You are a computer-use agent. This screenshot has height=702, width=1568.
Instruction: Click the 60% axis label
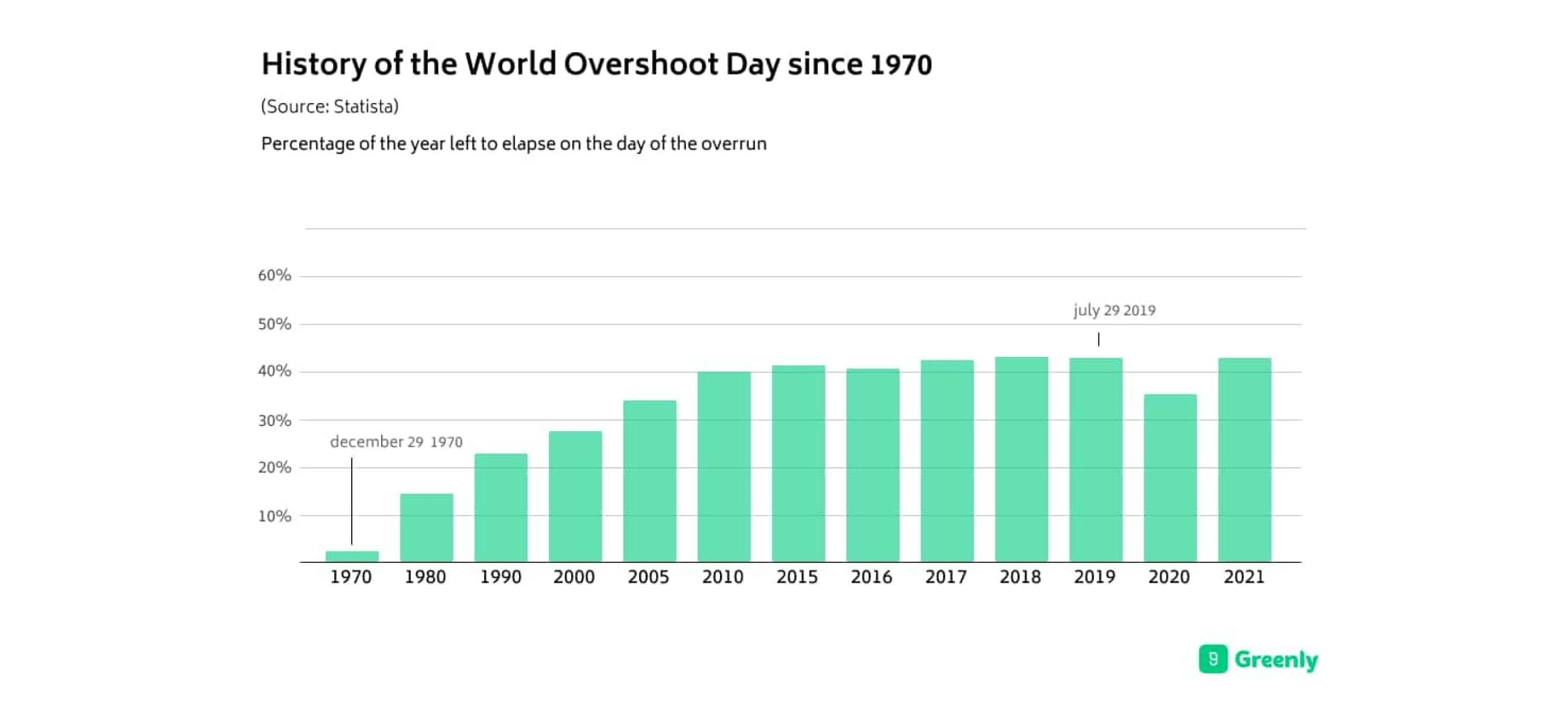click(275, 275)
